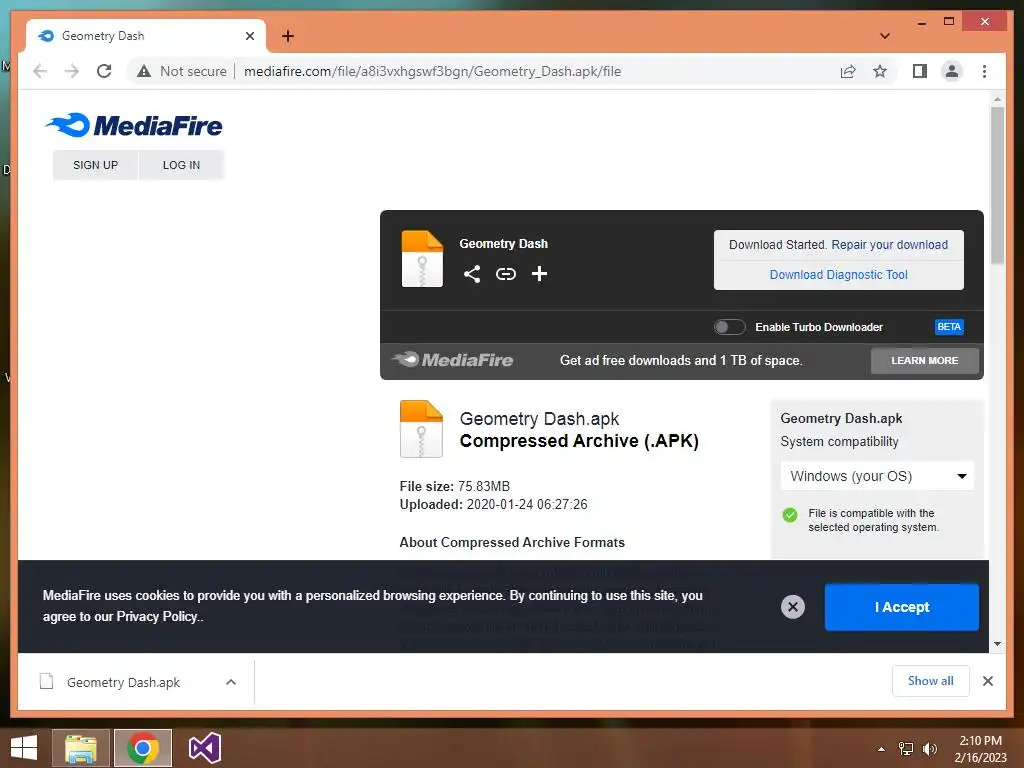1024x768 pixels.
Task: Click the Not secure warning icon
Action: coord(144,71)
